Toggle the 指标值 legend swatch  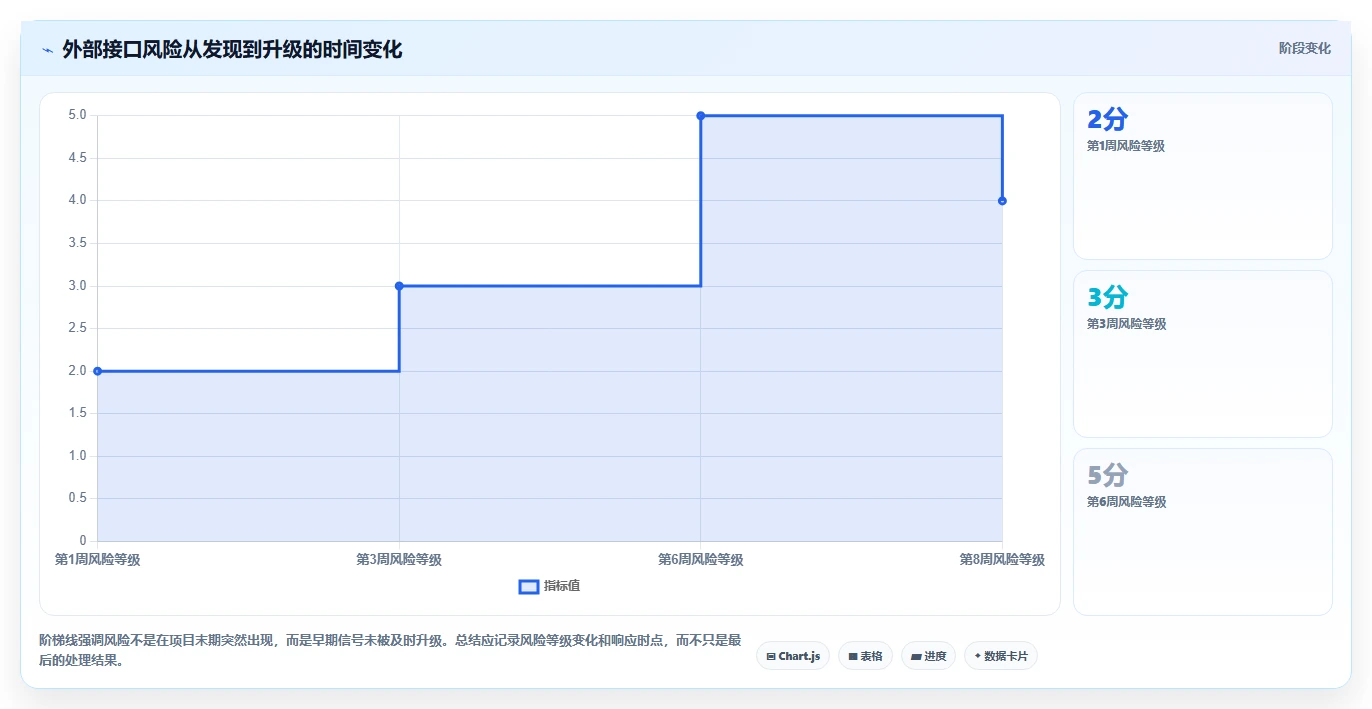[529, 586]
